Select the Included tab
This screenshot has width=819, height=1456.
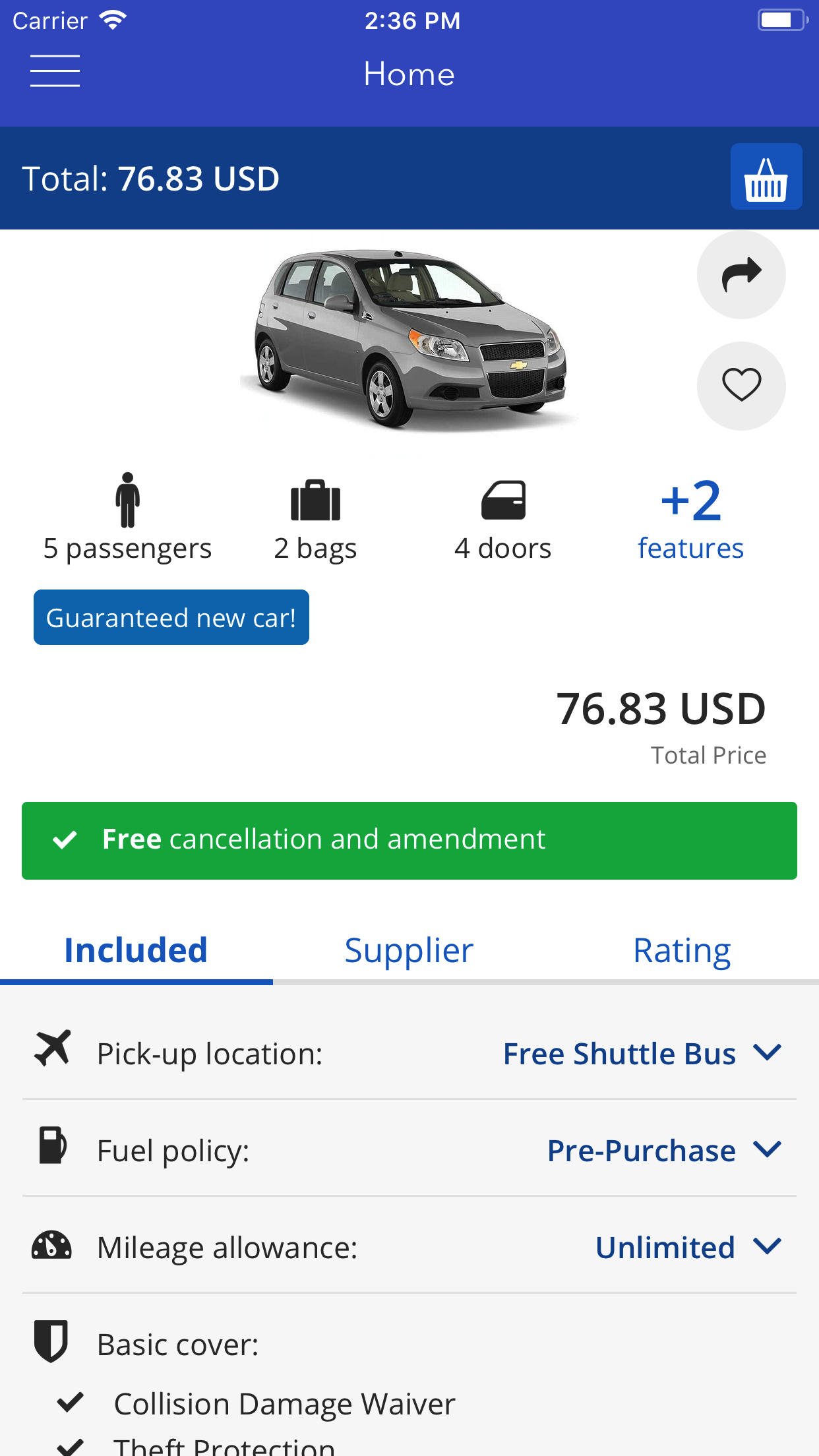[x=136, y=951]
